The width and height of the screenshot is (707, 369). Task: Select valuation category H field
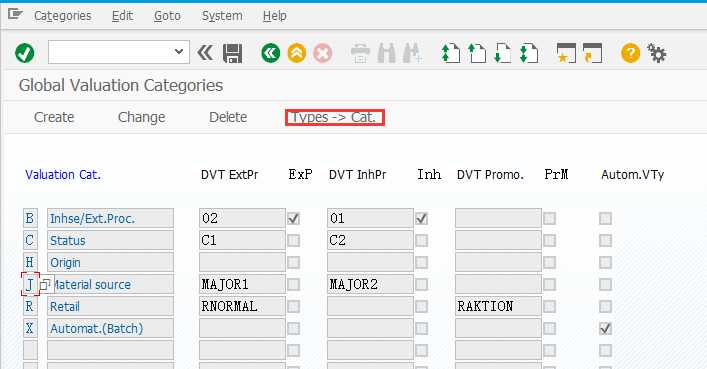click(x=30, y=263)
